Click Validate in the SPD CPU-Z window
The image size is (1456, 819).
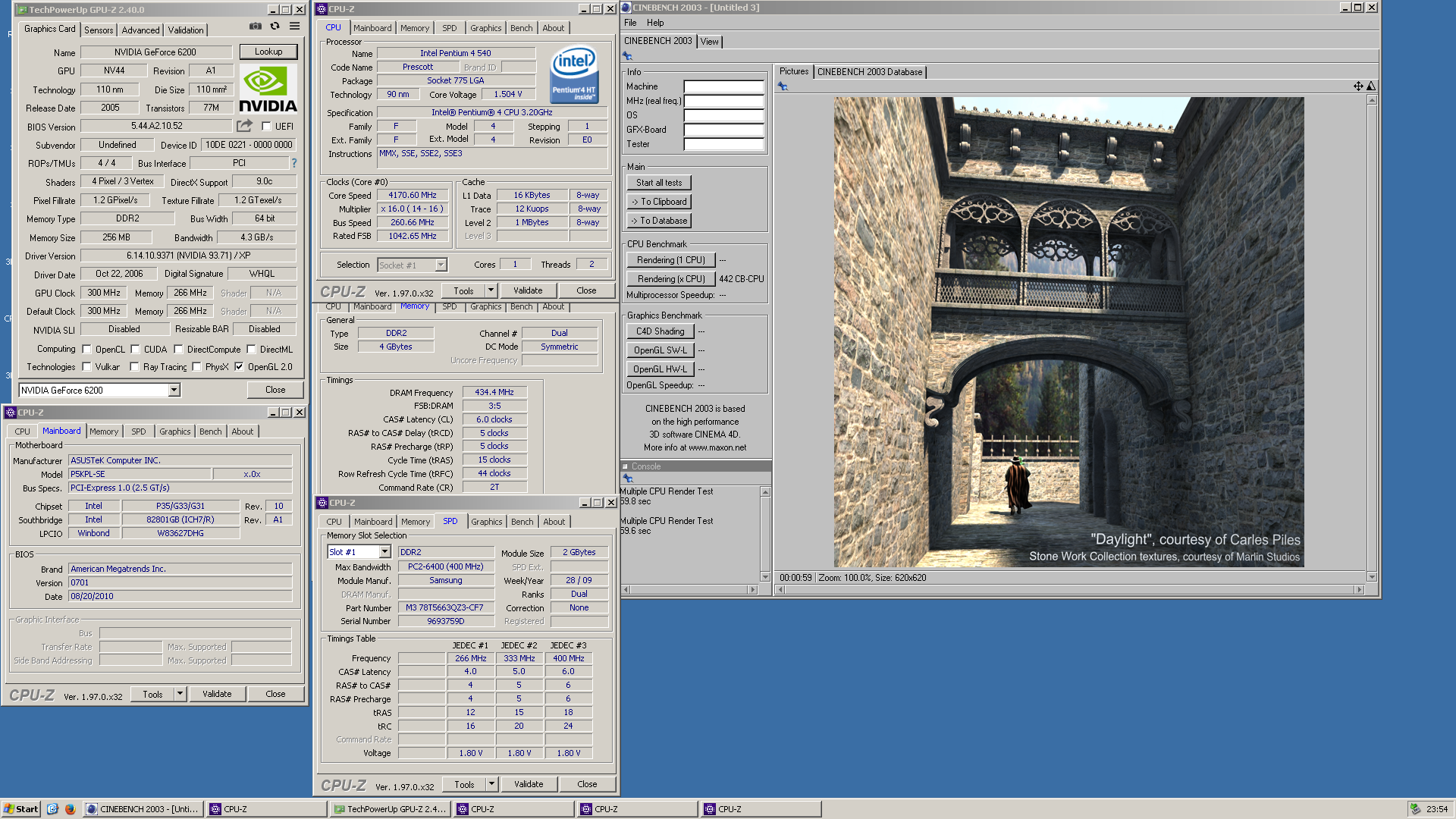click(529, 784)
